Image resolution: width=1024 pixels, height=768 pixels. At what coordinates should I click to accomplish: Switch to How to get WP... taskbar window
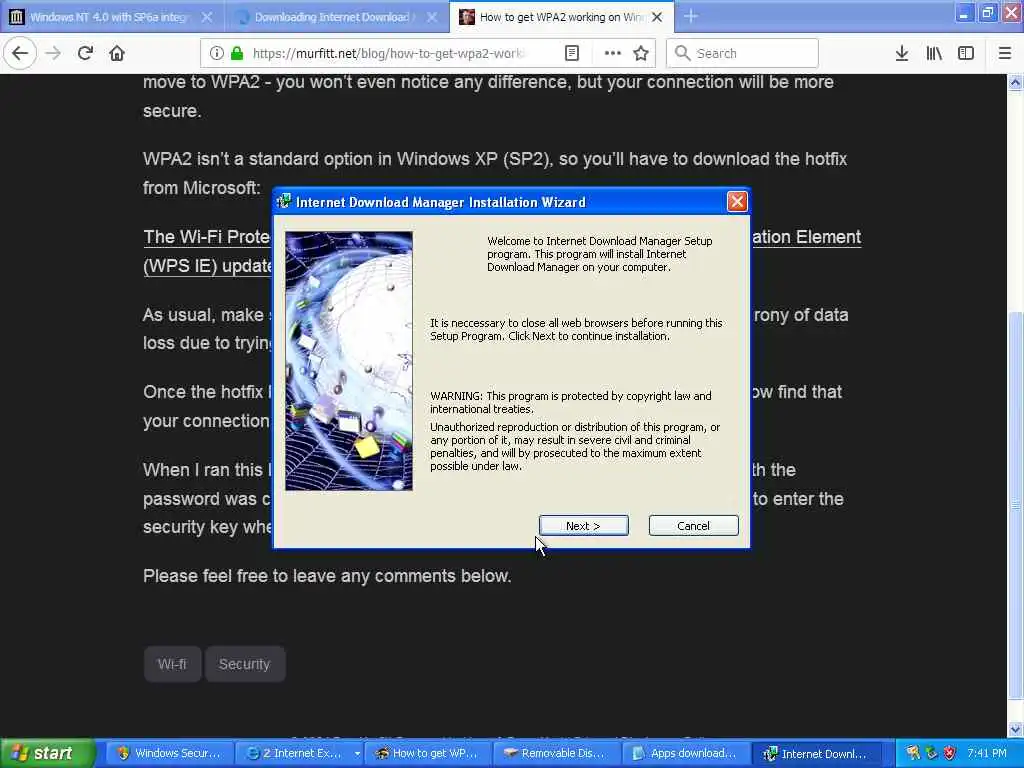pyautogui.click(x=428, y=753)
